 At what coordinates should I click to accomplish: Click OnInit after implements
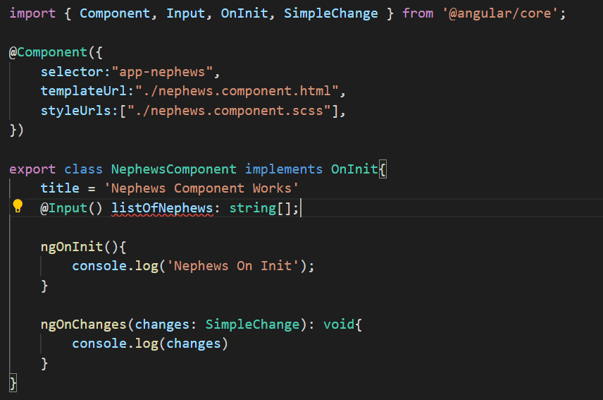point(354,169)
